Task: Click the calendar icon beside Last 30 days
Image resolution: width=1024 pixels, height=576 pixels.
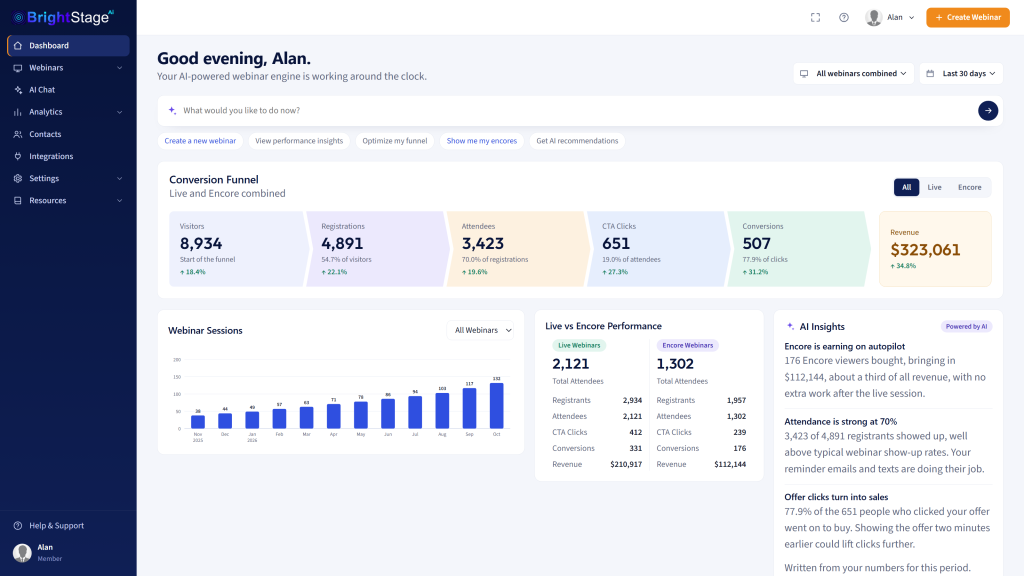Action: (930, 74)
